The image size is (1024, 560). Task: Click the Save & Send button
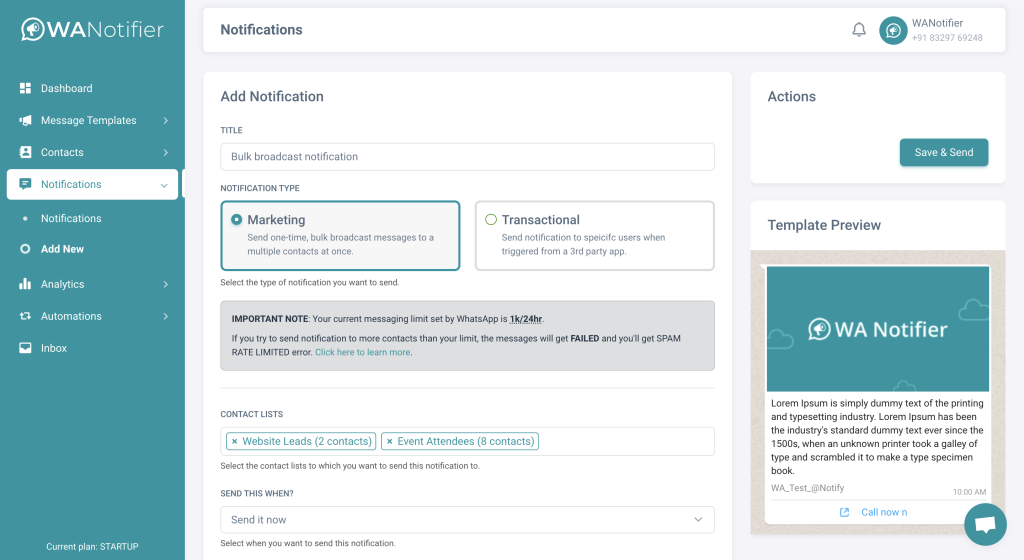pyautogui.click(x=943, y=152)
